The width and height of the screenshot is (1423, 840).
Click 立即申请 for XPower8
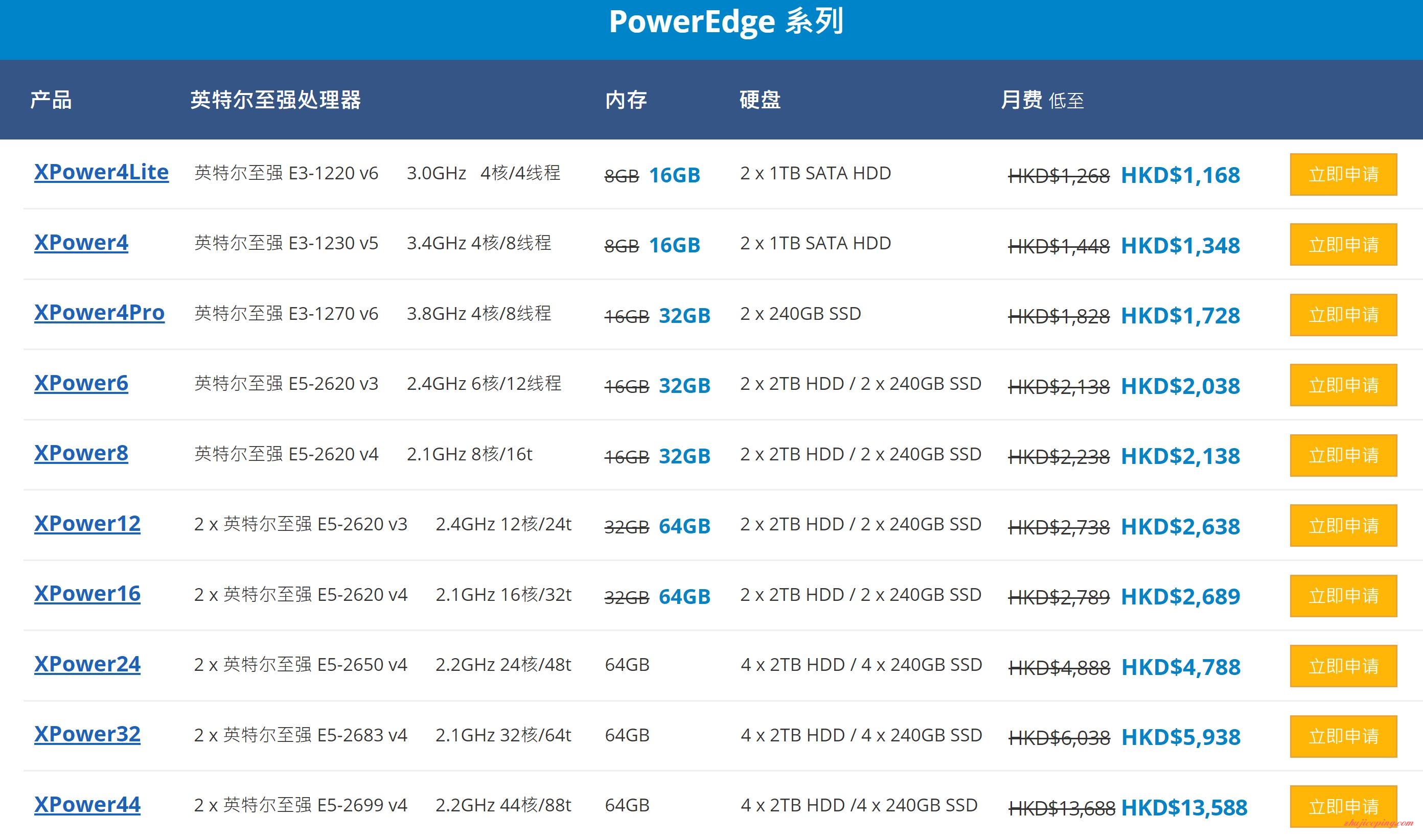1343,455
